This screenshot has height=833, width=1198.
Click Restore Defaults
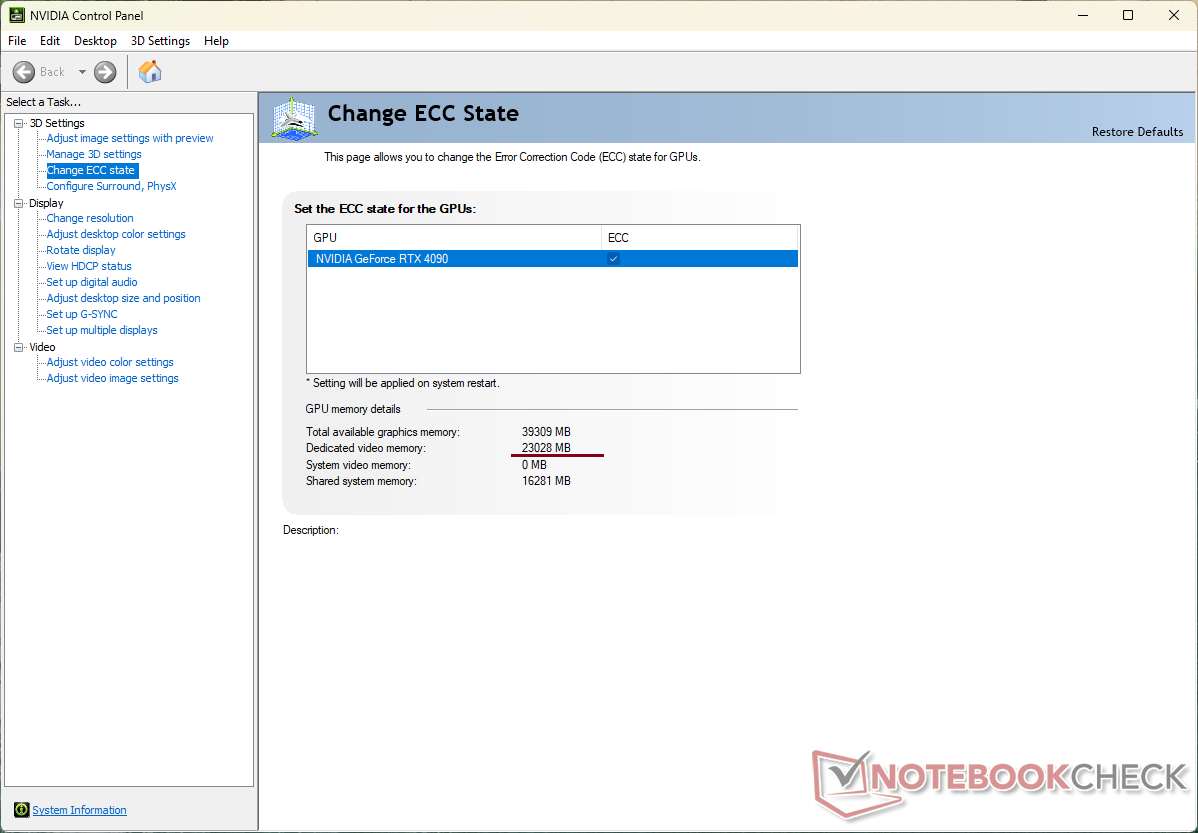(1137, 131)
